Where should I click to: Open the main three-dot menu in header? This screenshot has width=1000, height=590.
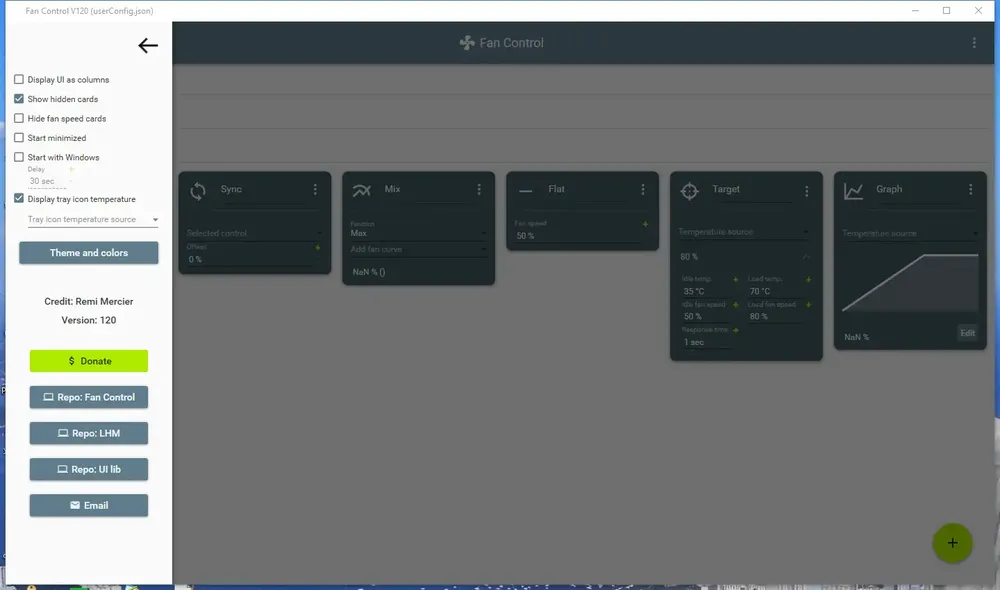(x=974, y=43)
